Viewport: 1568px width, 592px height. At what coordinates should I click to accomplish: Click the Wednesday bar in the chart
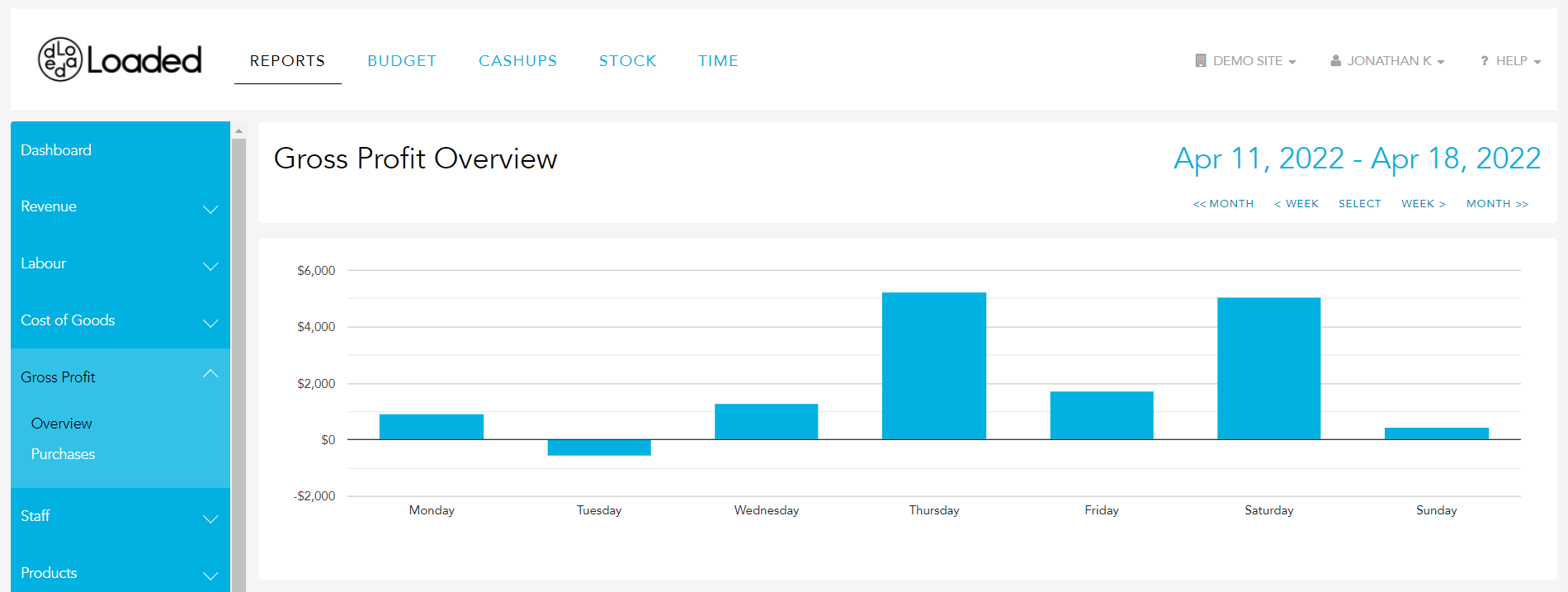766,421
